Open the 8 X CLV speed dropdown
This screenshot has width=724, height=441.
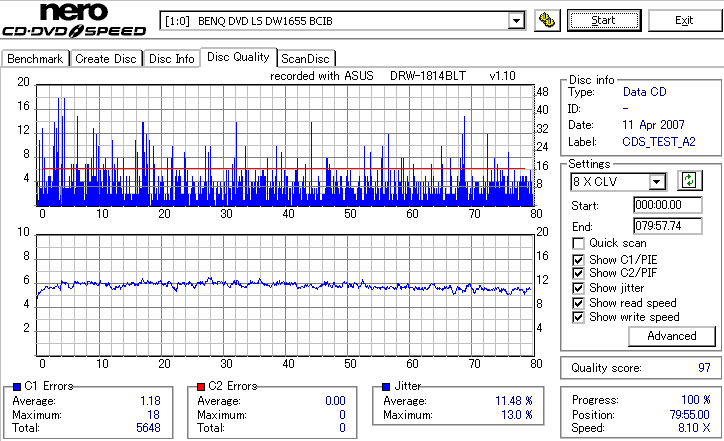(656, 182)
